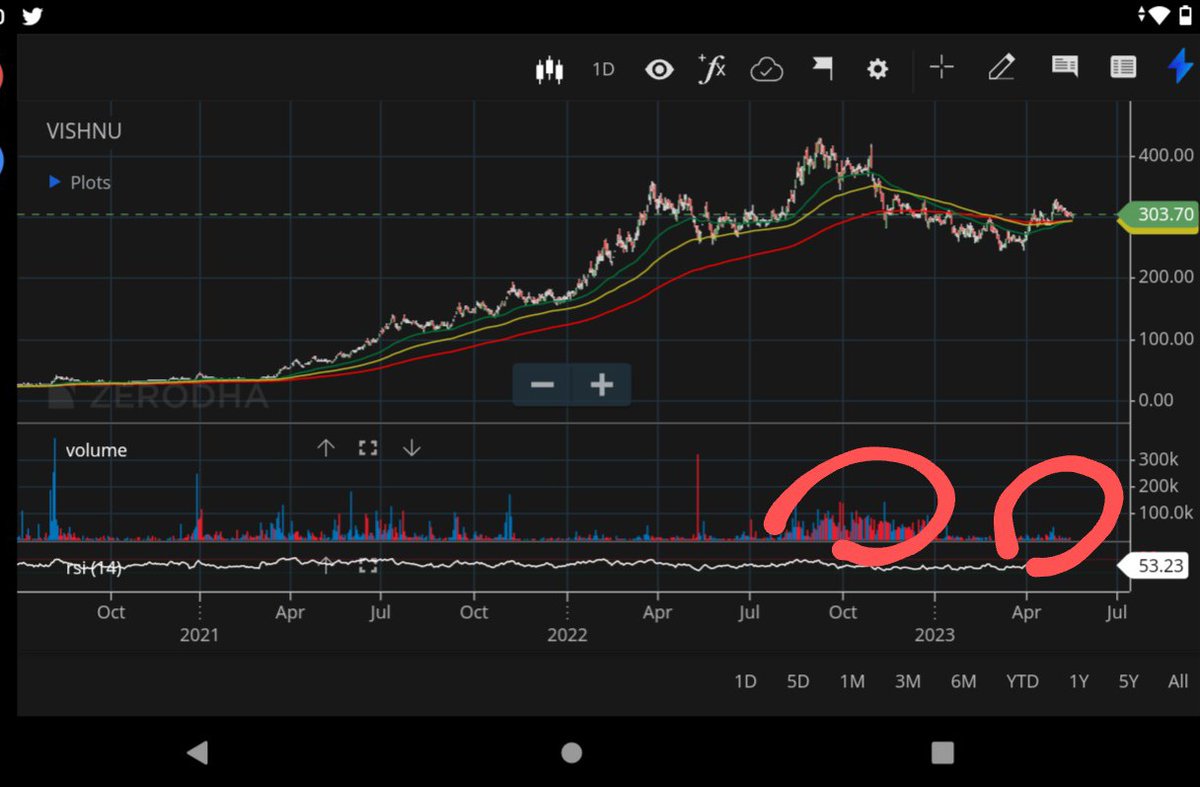
Task: Select the crosshair cursor tool
Action: [941, 68]
